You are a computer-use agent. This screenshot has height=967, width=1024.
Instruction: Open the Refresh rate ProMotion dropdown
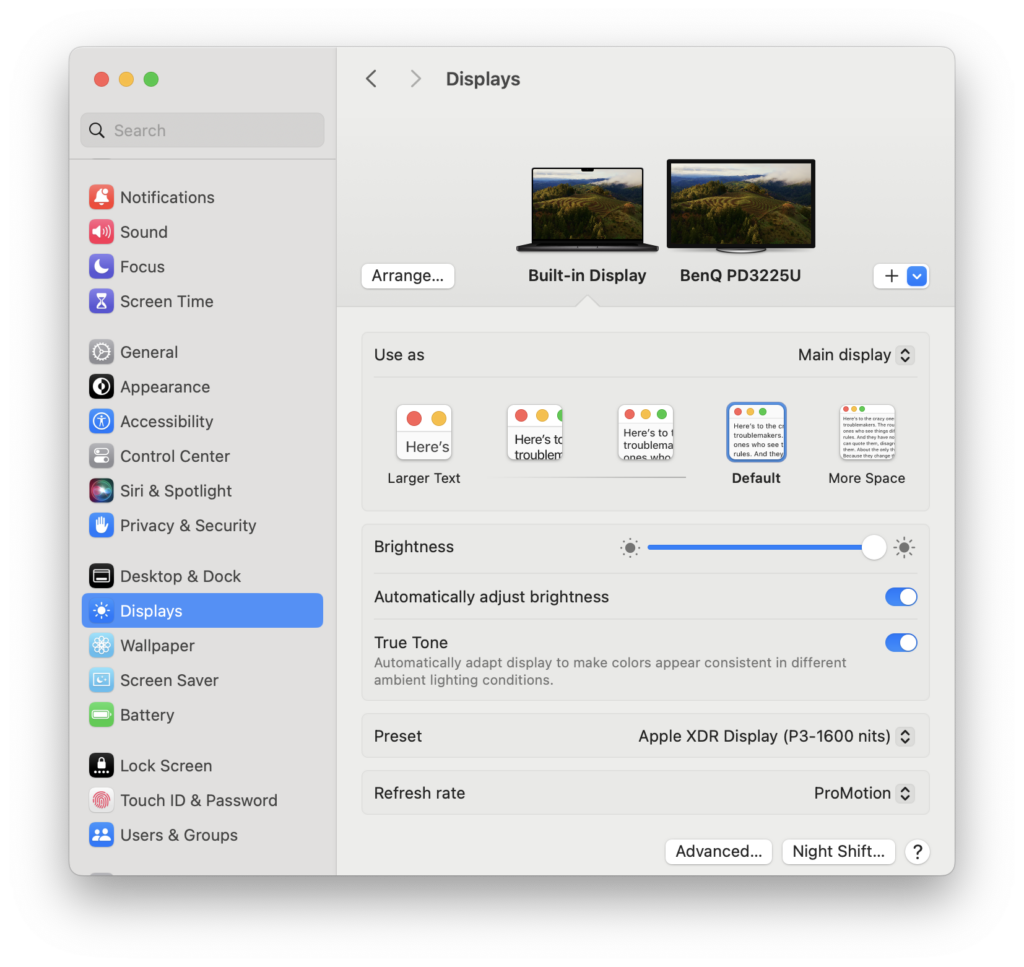[x=863, y=793]
